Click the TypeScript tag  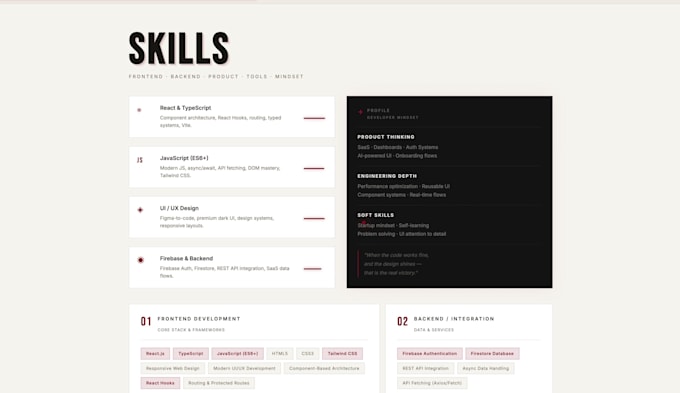click(x=191, y=354)
